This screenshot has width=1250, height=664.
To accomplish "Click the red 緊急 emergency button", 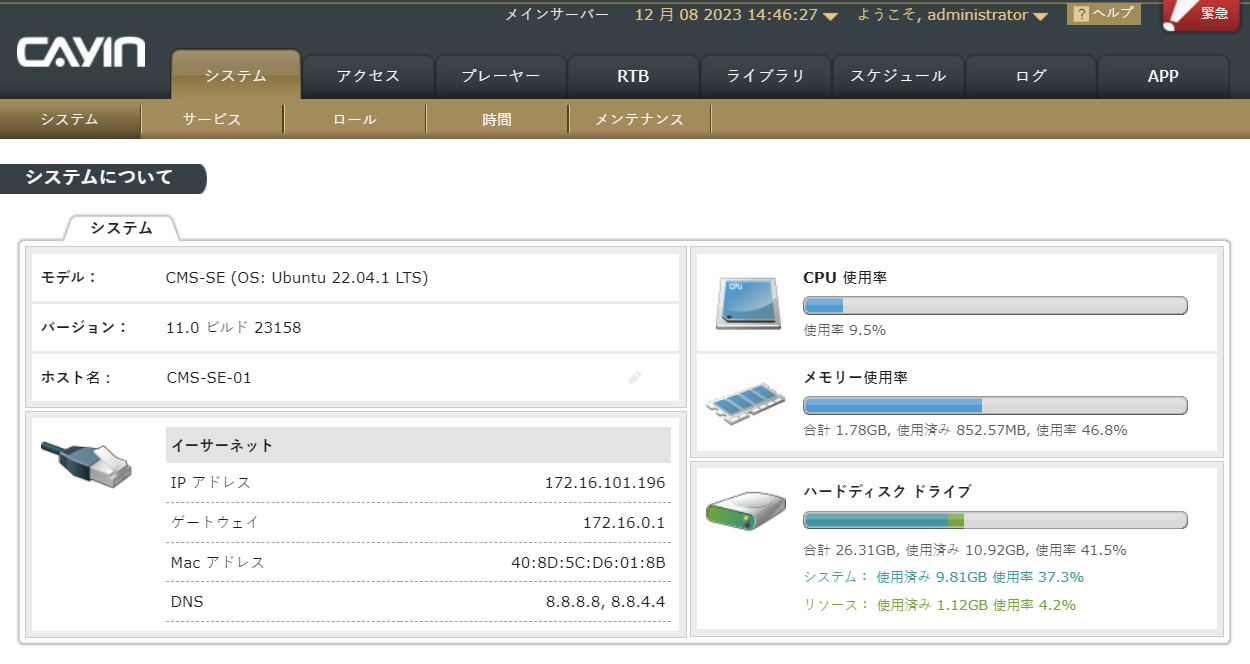I will [x=1202, y=14].
